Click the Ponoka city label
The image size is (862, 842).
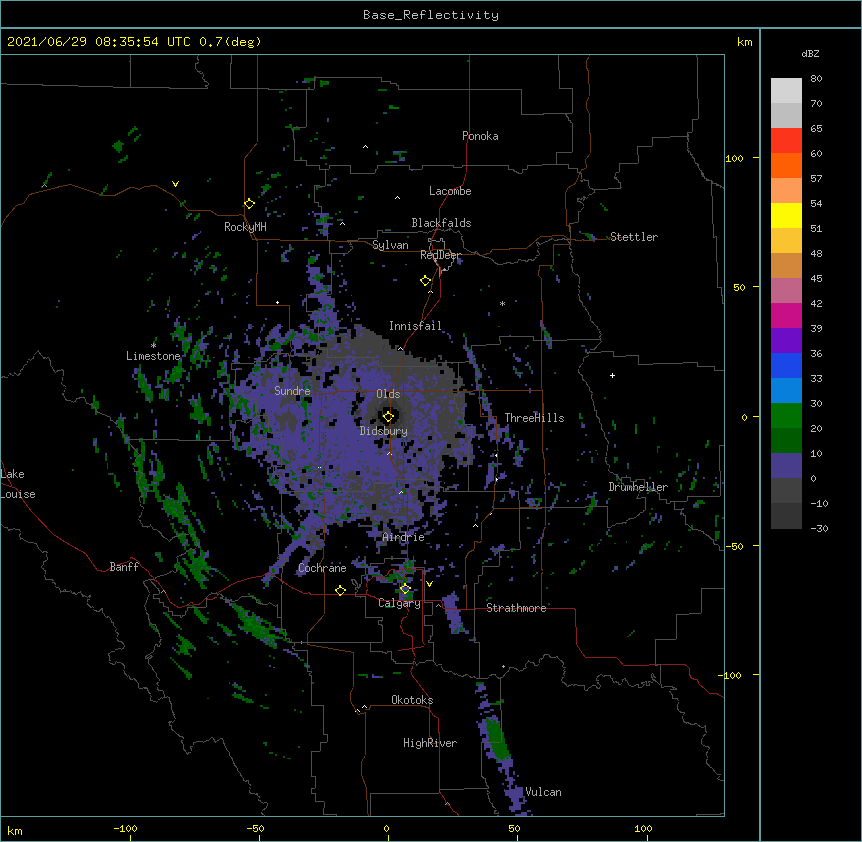(x=480, y=136)
